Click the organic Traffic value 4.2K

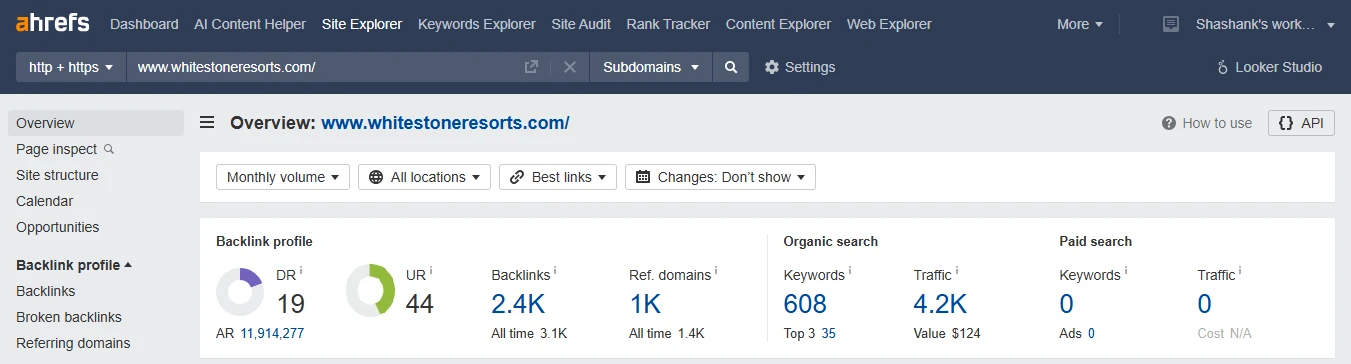(x=940, y=304)
